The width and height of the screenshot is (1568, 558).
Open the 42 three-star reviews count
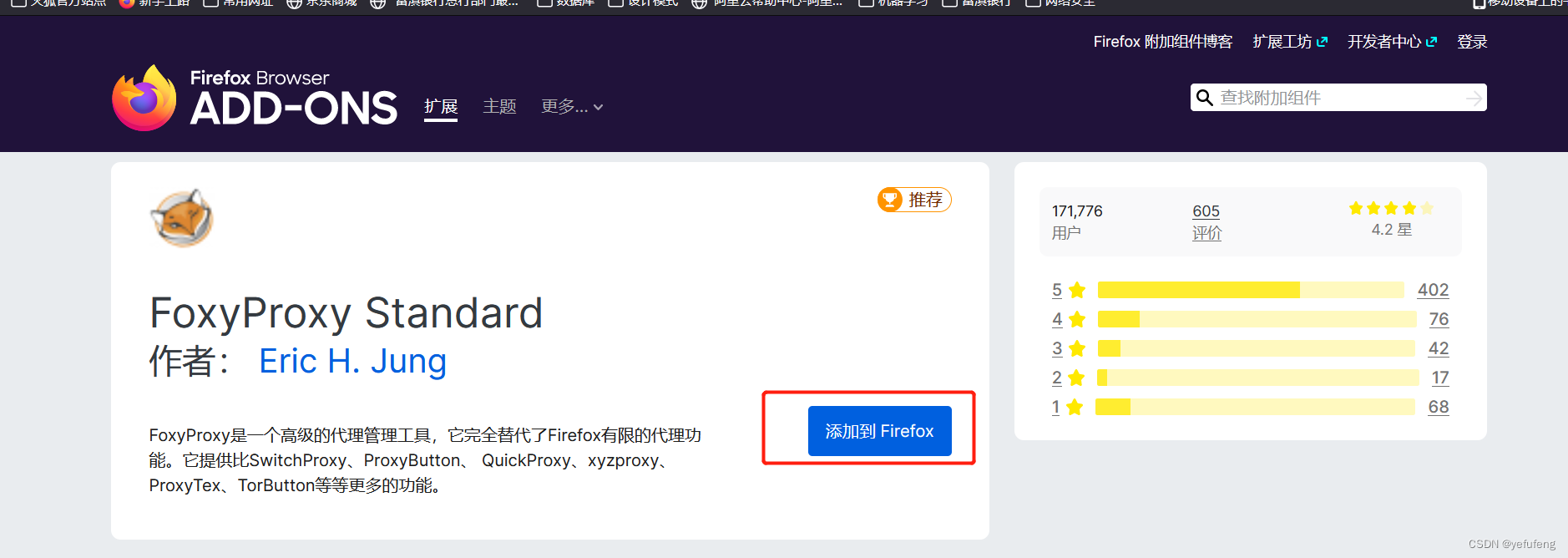[x=1439, y=348]
